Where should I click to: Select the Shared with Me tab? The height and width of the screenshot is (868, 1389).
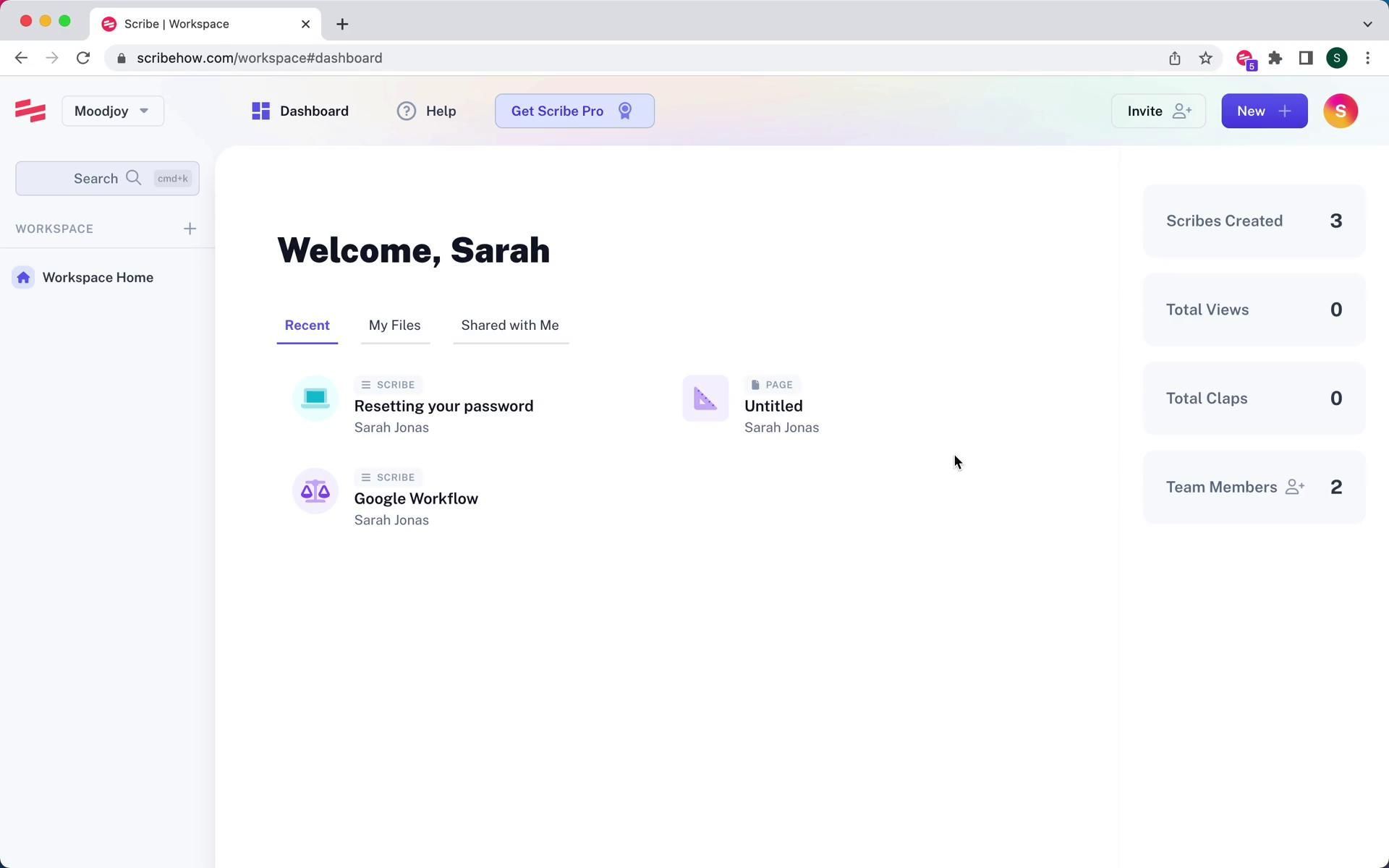tap(509, 325)
